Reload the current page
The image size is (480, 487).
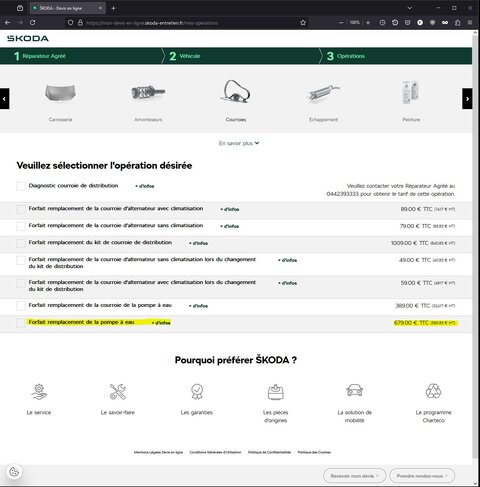[32, 23]
